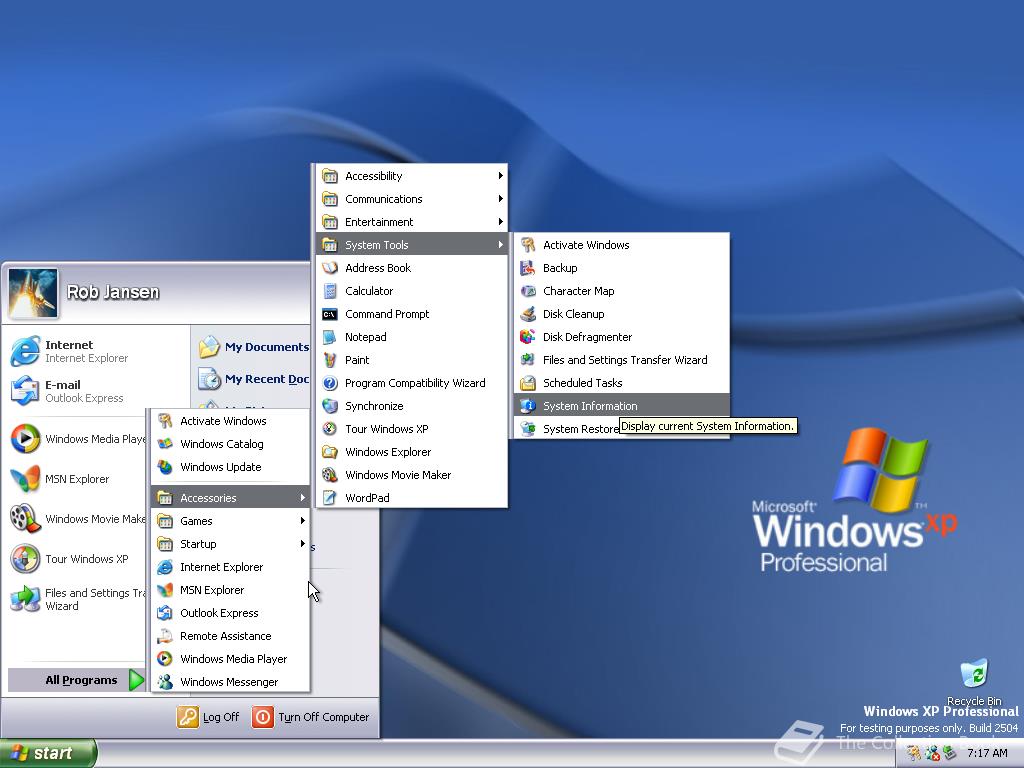Viewport: 1024px width, 768px height.
Task: Click the Windows Catalog icon
Action: point(165,443)
